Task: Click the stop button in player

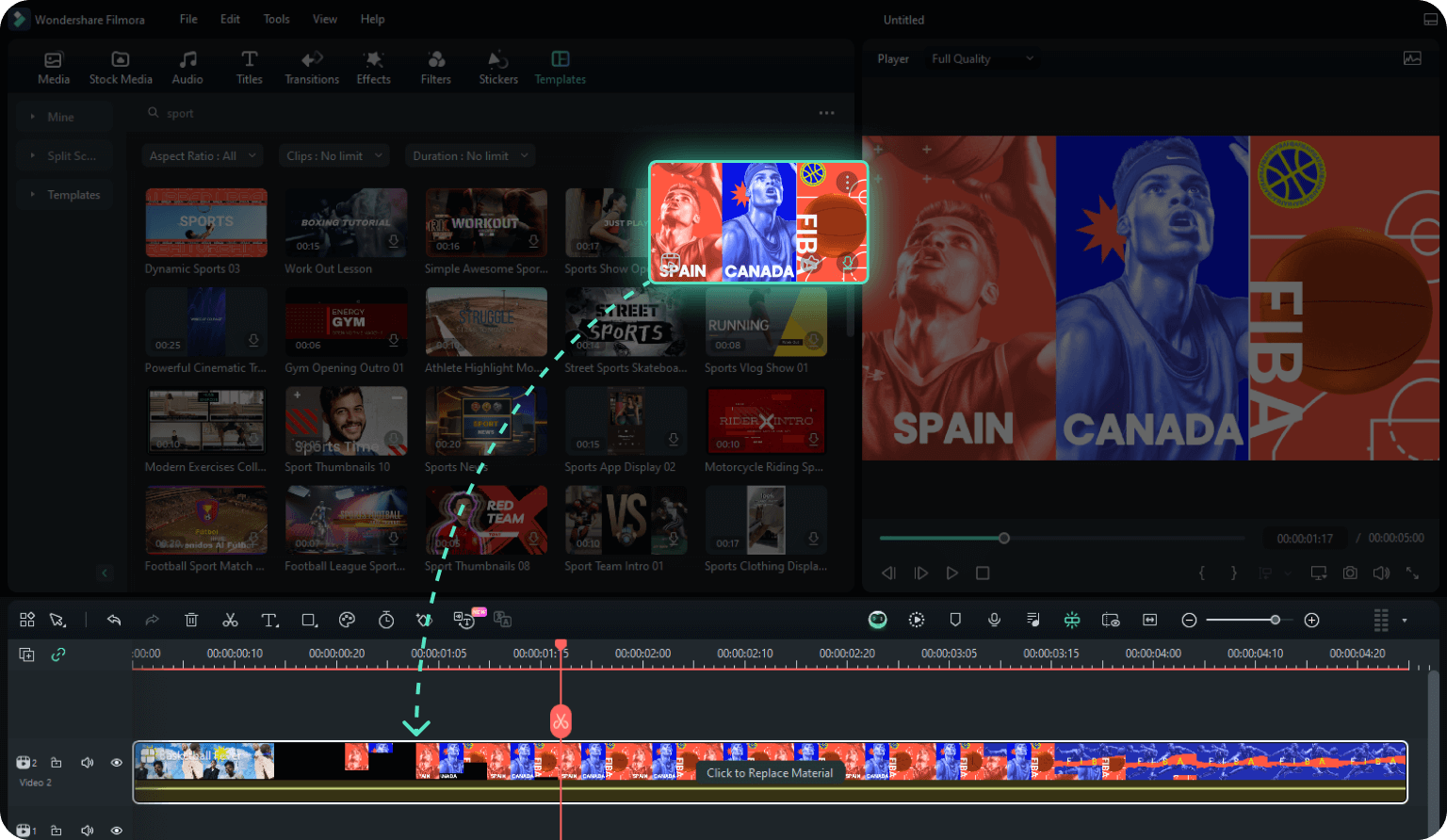Action: coord(983,573)
